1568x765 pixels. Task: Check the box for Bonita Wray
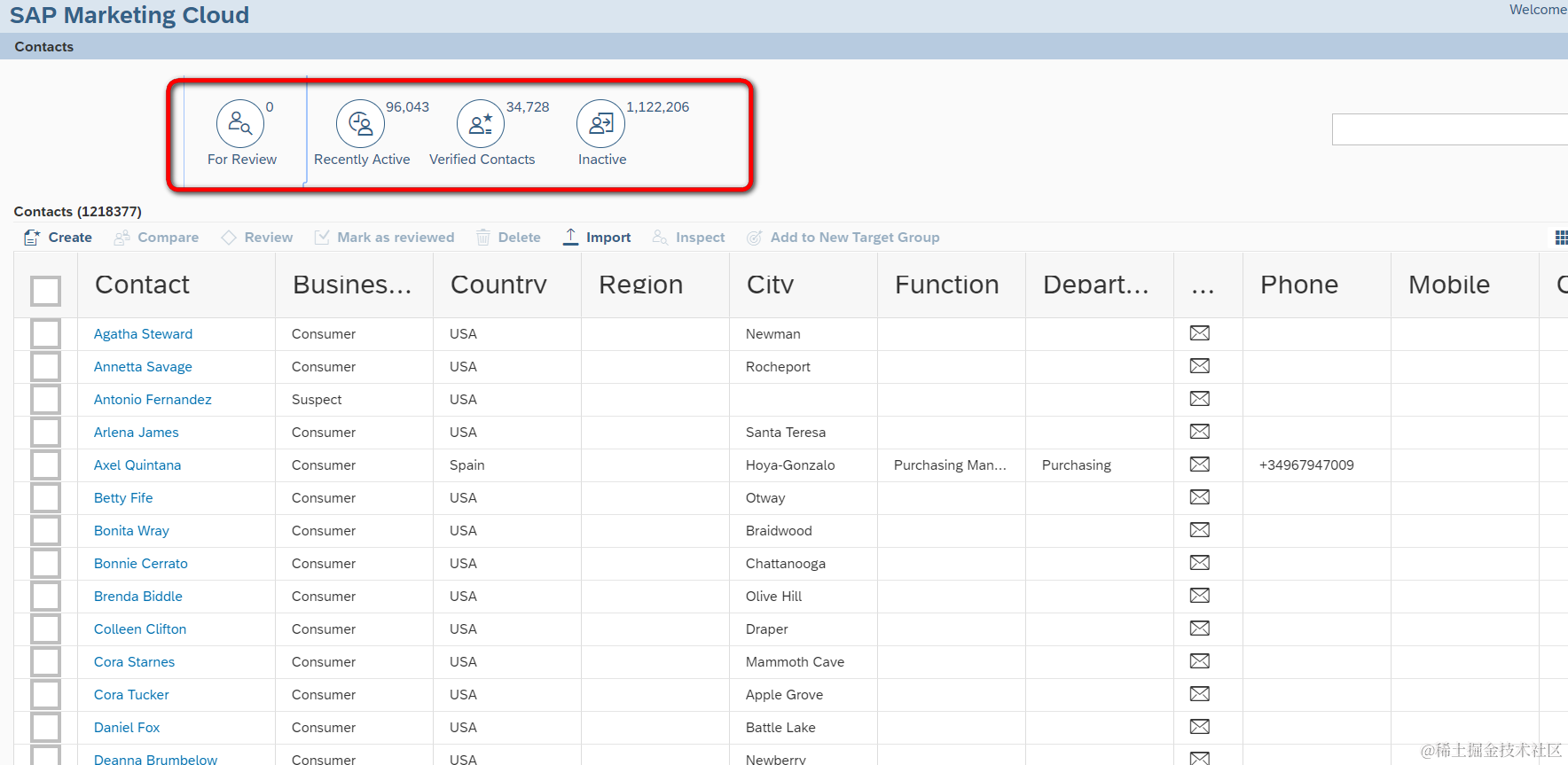(45, 531)
